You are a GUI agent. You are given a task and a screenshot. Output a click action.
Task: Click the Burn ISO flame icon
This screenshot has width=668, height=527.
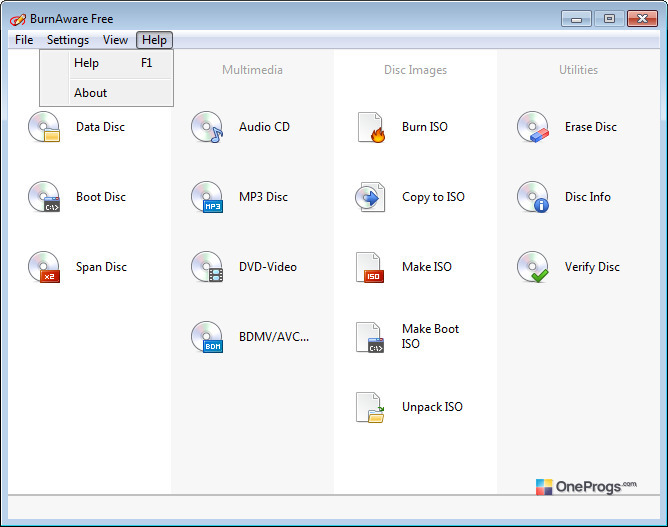pyautogui.click(x=371, y=127)
